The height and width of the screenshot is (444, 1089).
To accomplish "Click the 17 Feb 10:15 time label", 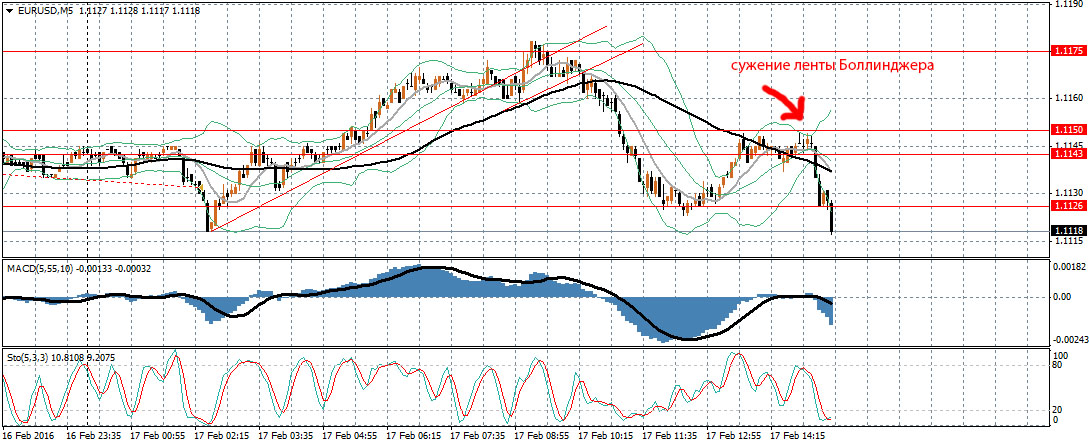I will click(x=604, y=436).
